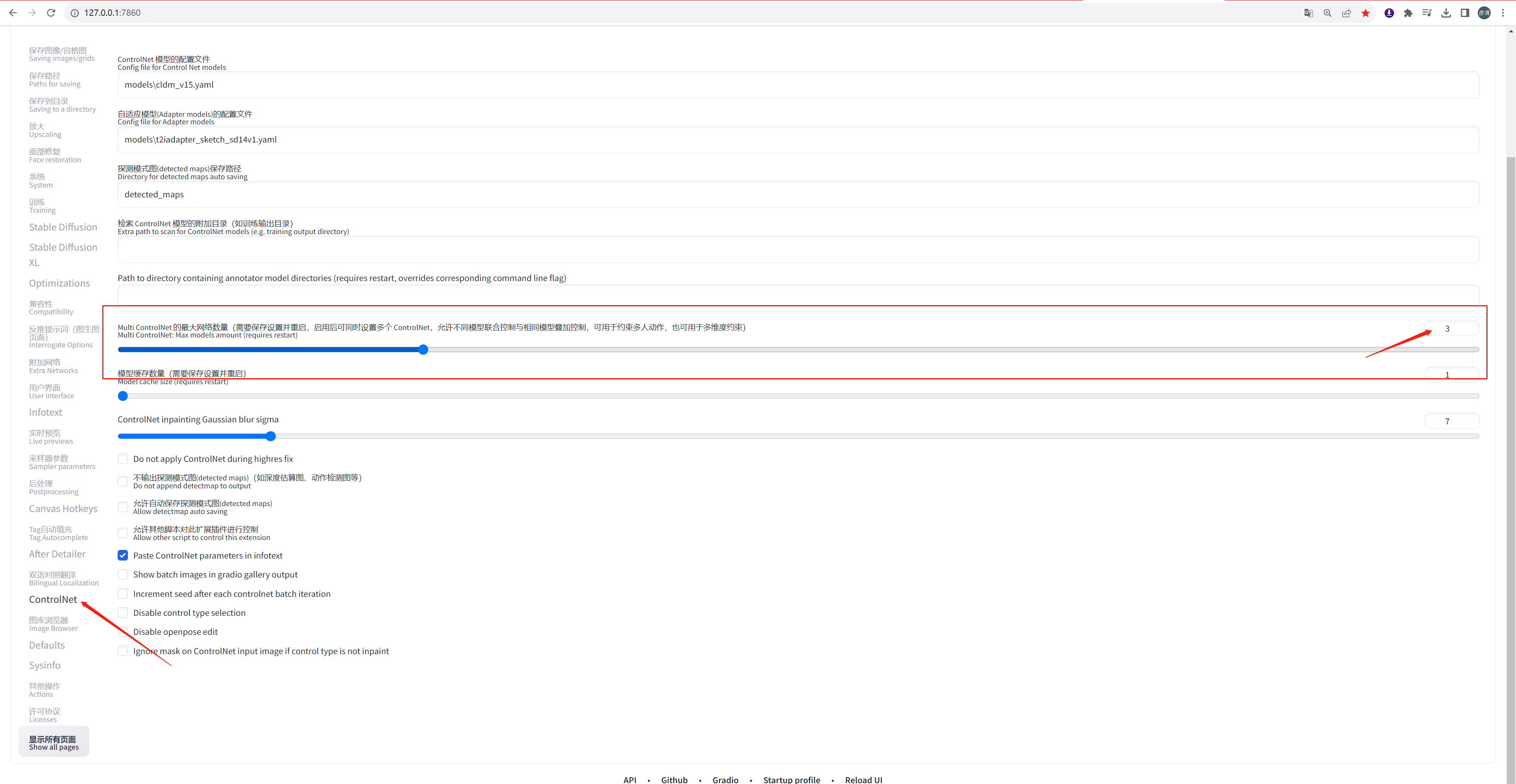The width and height of the screenshot is (1516, 784).
Task: Open site info from the address bar
Action: [x=74, y=12]
